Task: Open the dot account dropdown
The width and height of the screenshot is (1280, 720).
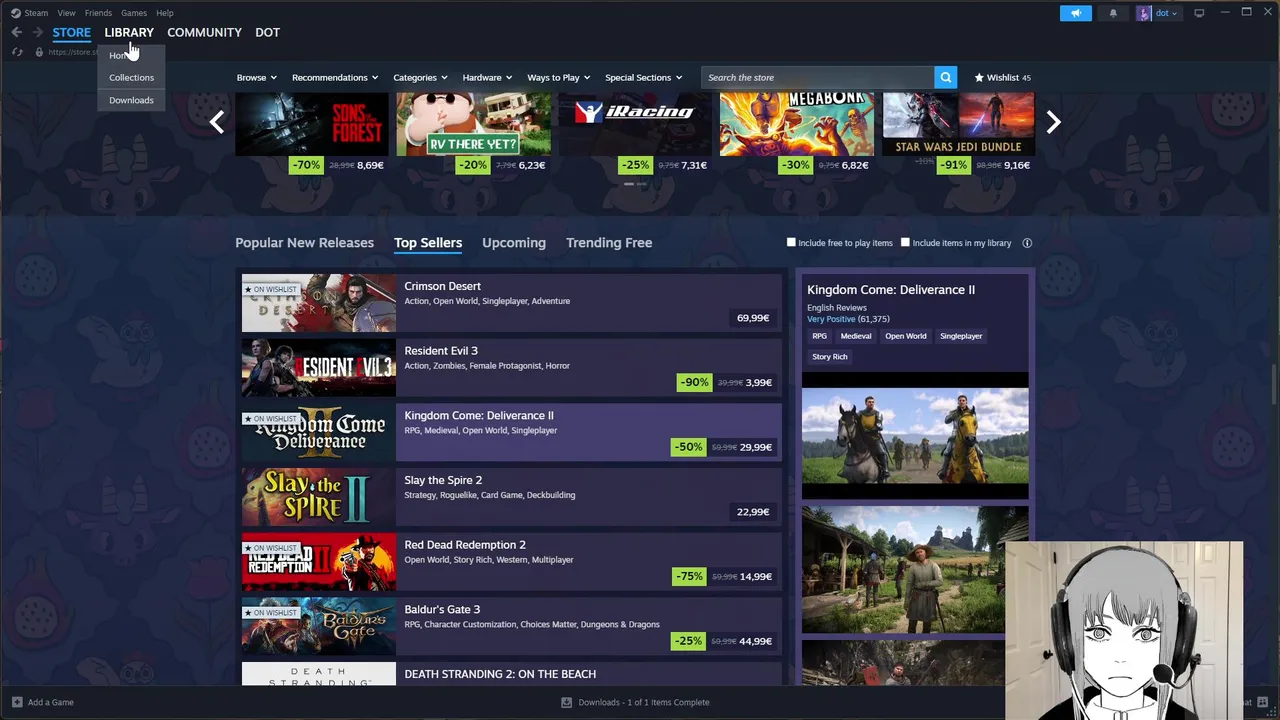Action: [x=1166, y=13]
